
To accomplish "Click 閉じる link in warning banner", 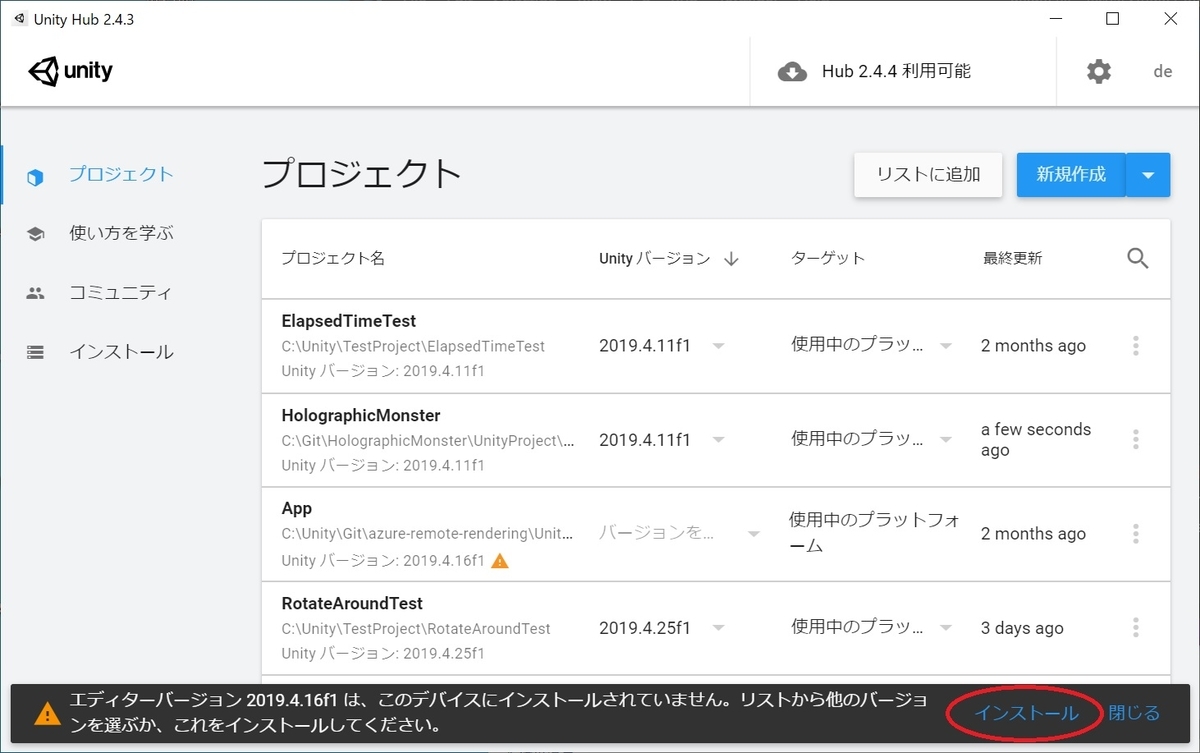I will pos(1135,713).
